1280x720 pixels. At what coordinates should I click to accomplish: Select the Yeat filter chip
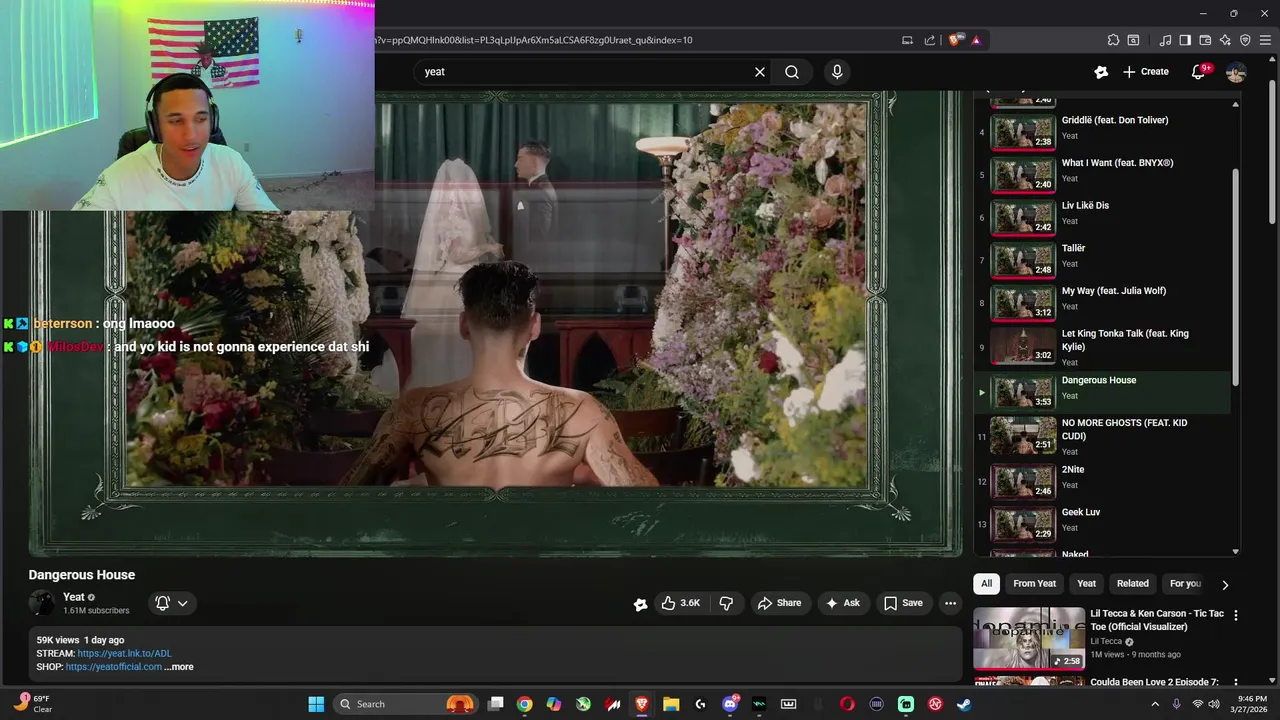(1086, 583)
